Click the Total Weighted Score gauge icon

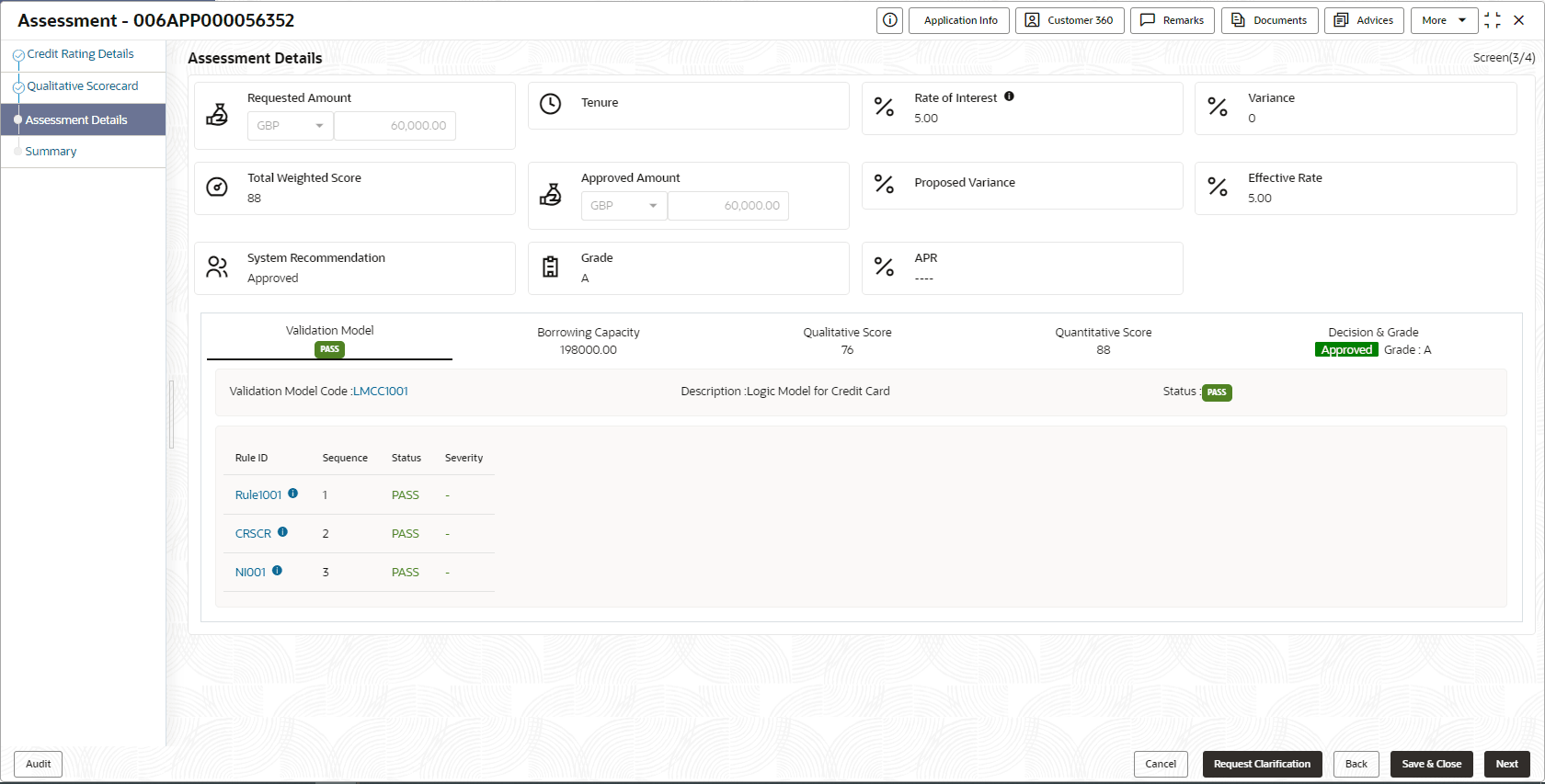pyautogui.click(x=217, y=187)
